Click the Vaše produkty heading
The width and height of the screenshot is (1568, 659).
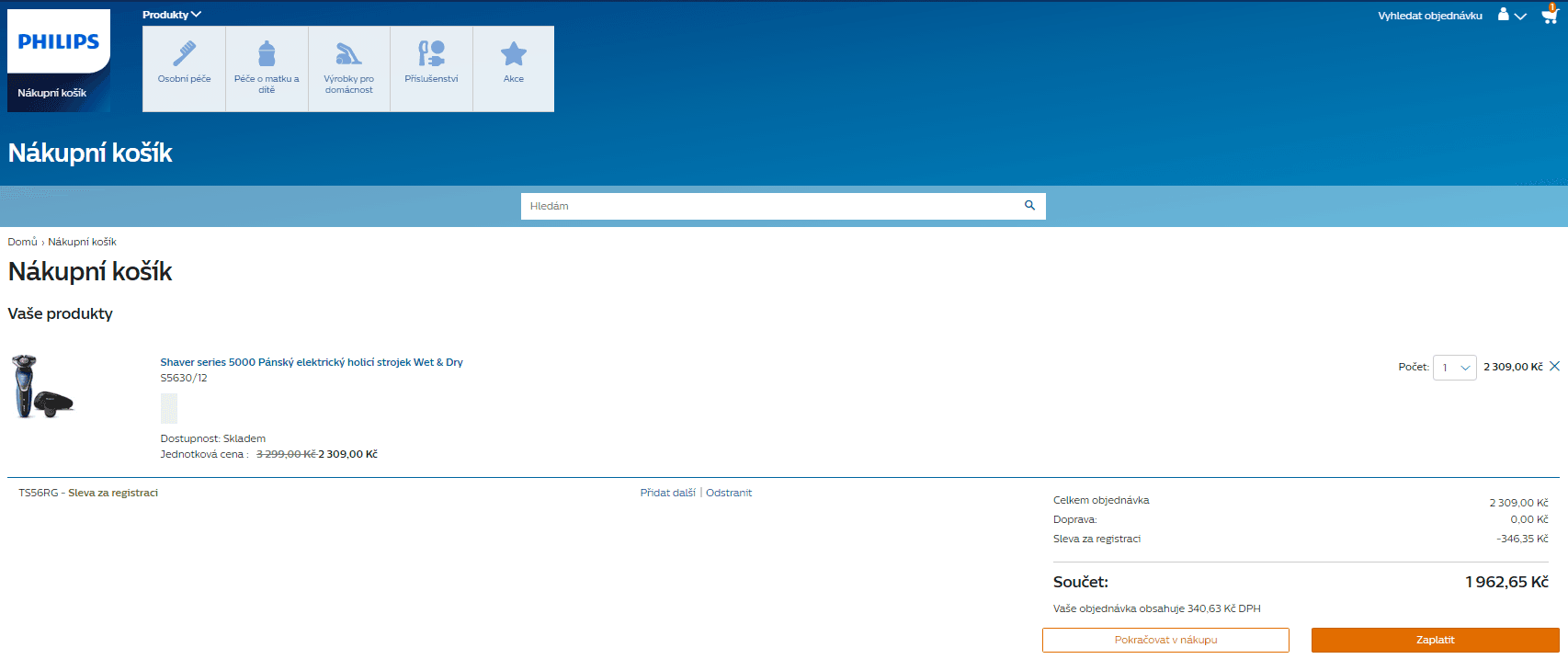click(x=61, y=313)
